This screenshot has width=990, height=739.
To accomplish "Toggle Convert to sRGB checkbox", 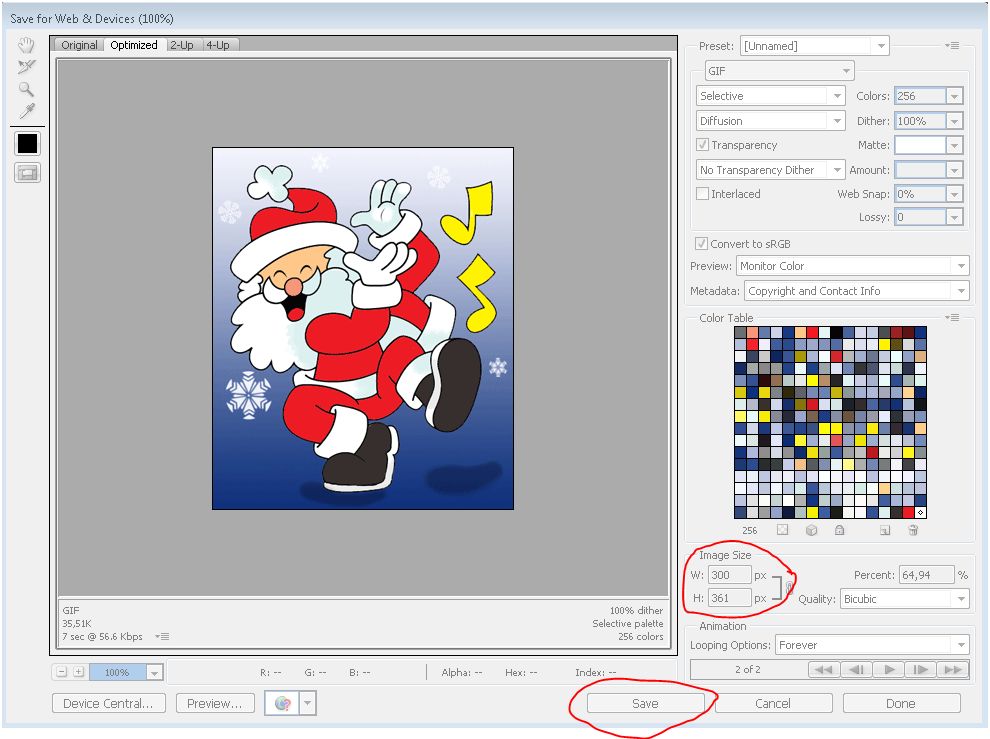I will coord(701,244).
